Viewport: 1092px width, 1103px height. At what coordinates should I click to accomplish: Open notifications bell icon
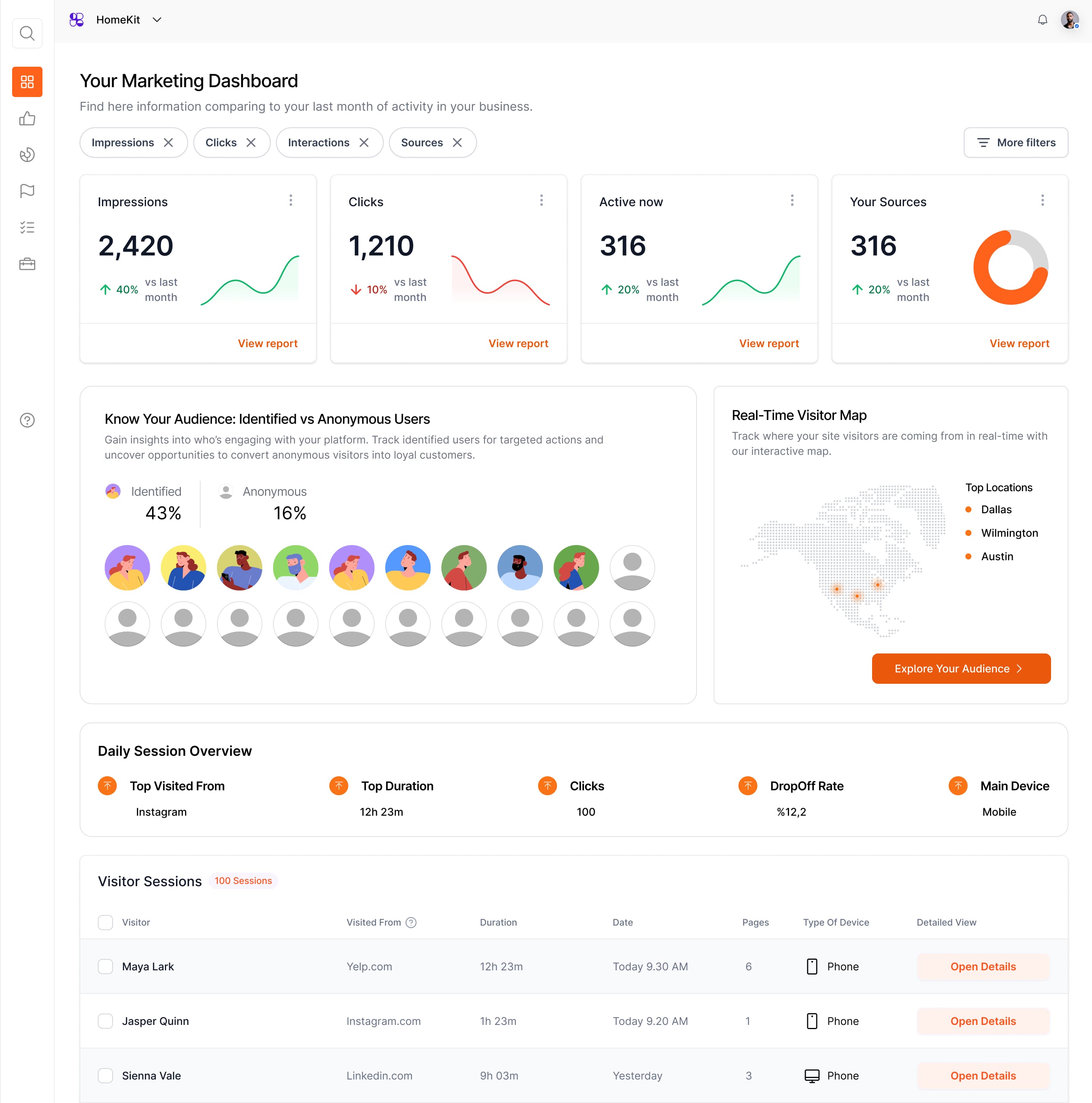click(1042, 20)
